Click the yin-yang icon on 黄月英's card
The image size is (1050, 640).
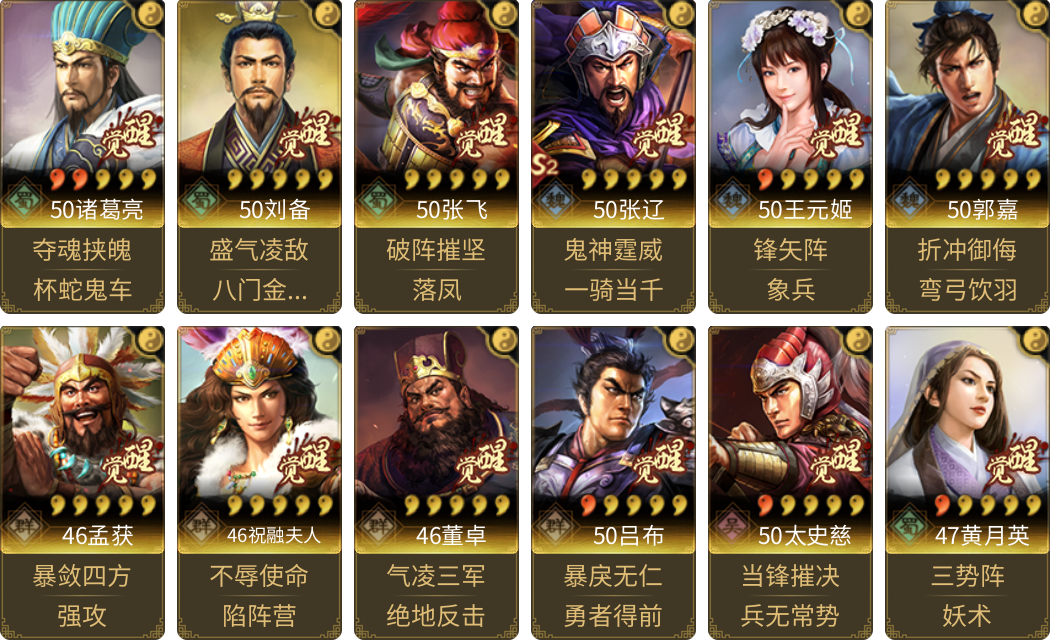click(1035, 339)
